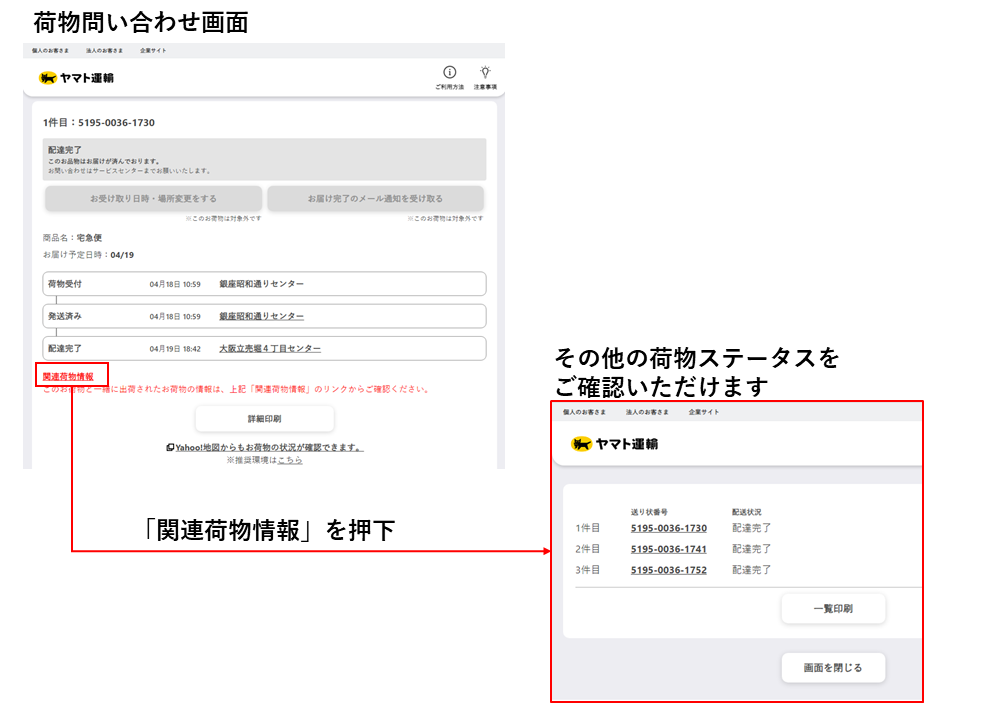998x720 pixels.
Task: Click the Yahoo!地図 shipment status link
Action: 264,446
